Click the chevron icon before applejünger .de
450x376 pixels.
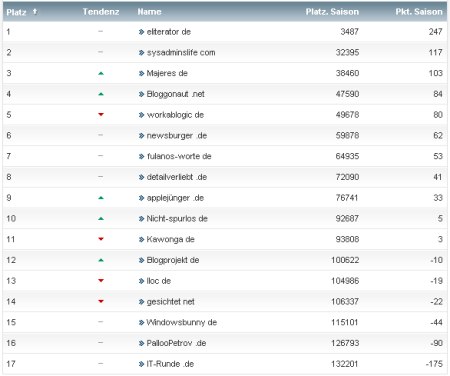tap(141, 198)
